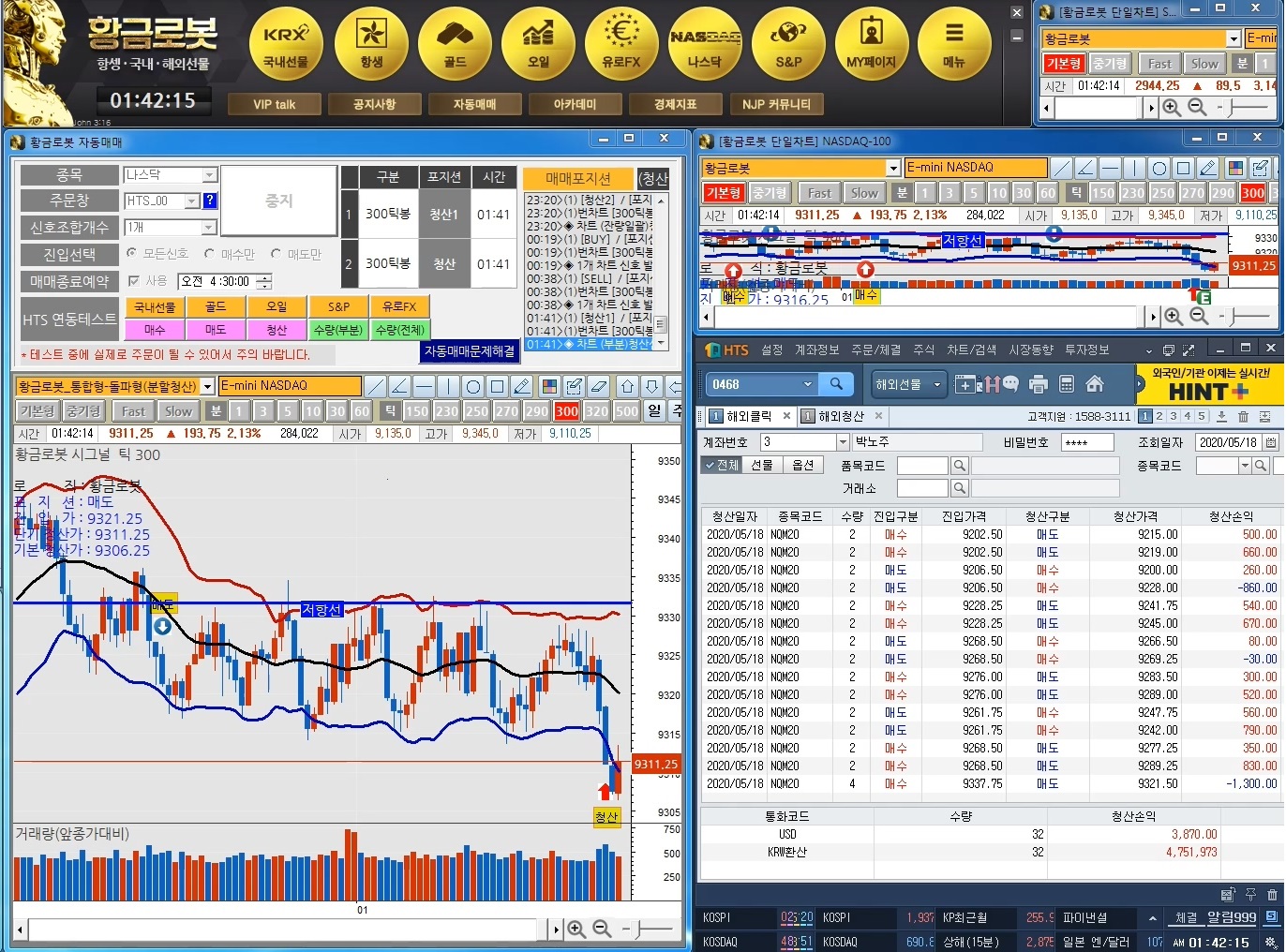Viewport: 1286px width, 952px height.
Task: Open the S&P round icon
Action: coord(788,45)
